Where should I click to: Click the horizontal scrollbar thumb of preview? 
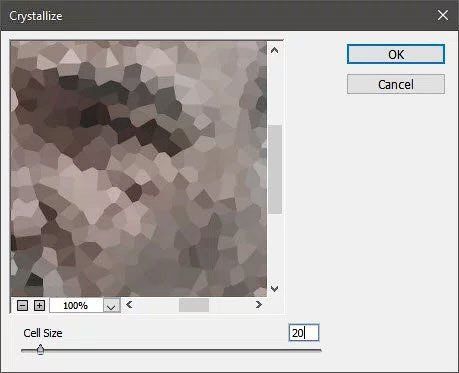click(x=194, y=305)
